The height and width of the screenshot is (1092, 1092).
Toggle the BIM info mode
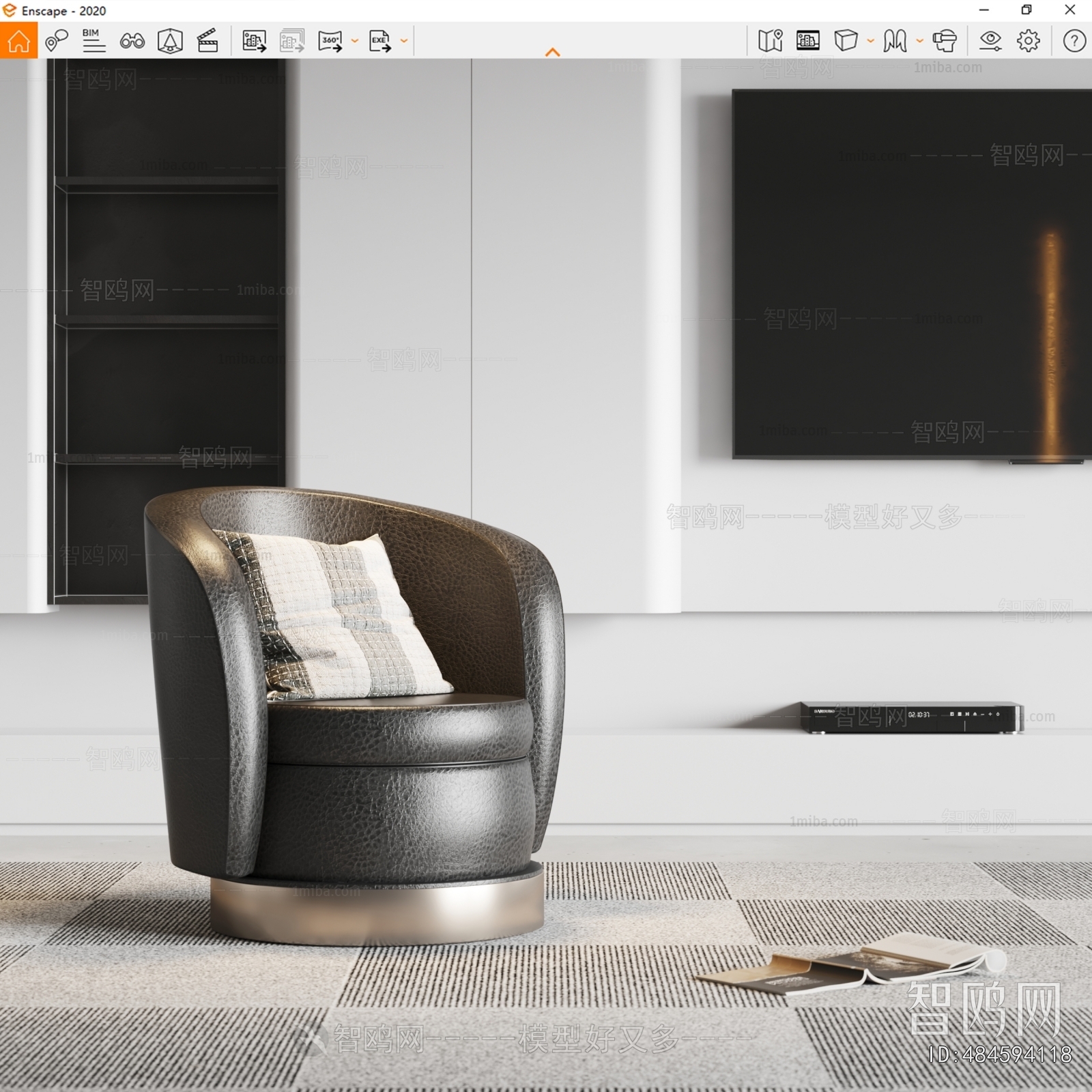pyautogui.click(x=94, y=41)
